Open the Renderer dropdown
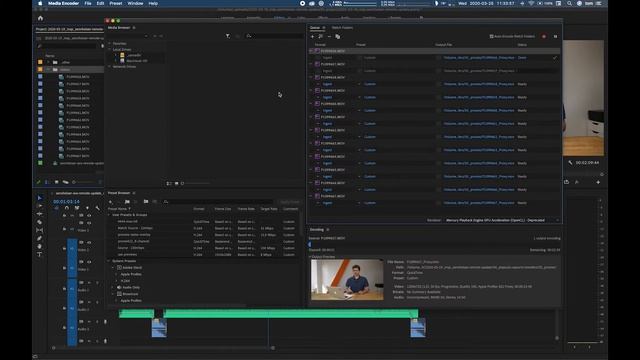Viewport: 640px width, 360px height. (x=501, y=220)
